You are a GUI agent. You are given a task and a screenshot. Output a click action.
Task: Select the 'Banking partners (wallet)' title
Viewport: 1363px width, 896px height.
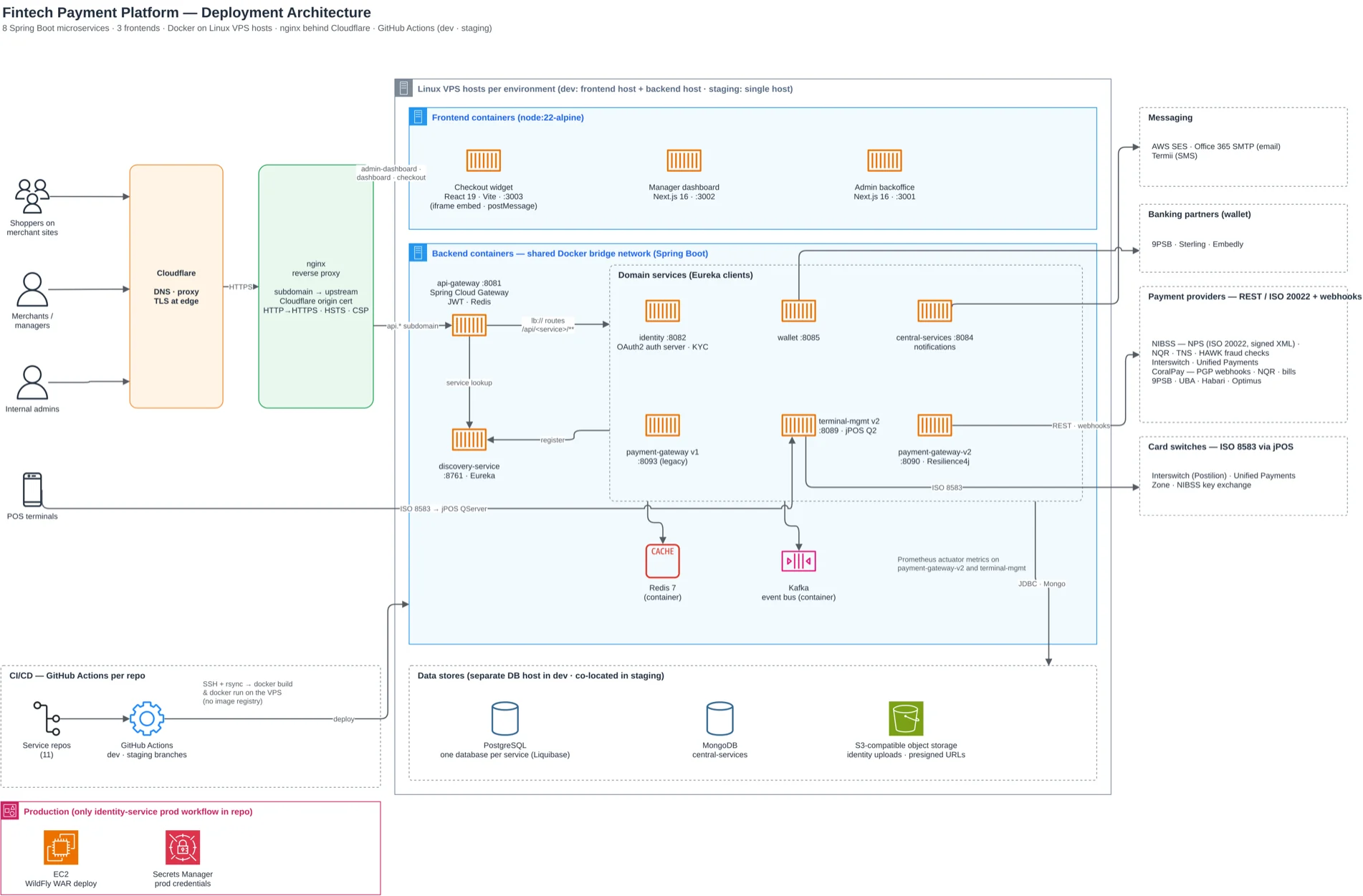(1200, 214)
